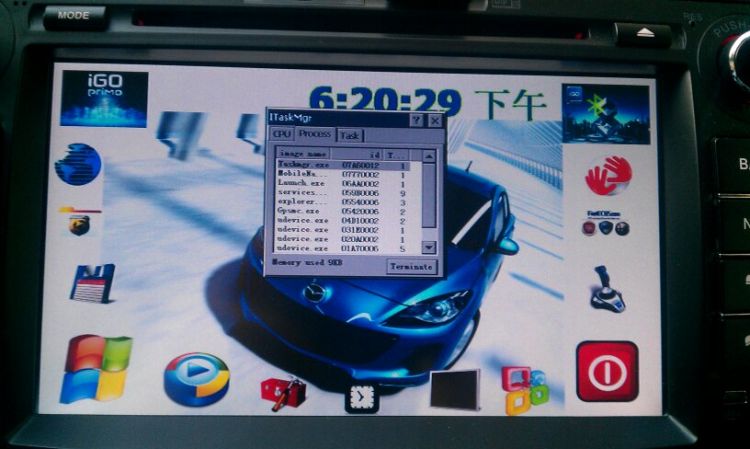Click the help question mark button in ITaskMgr
This screenshot has width=750, height=449.
417,120
